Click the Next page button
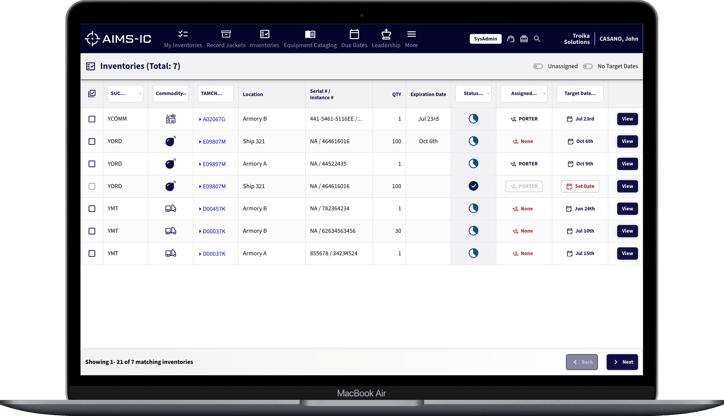The image size is (724, 416). pos(622,362)
